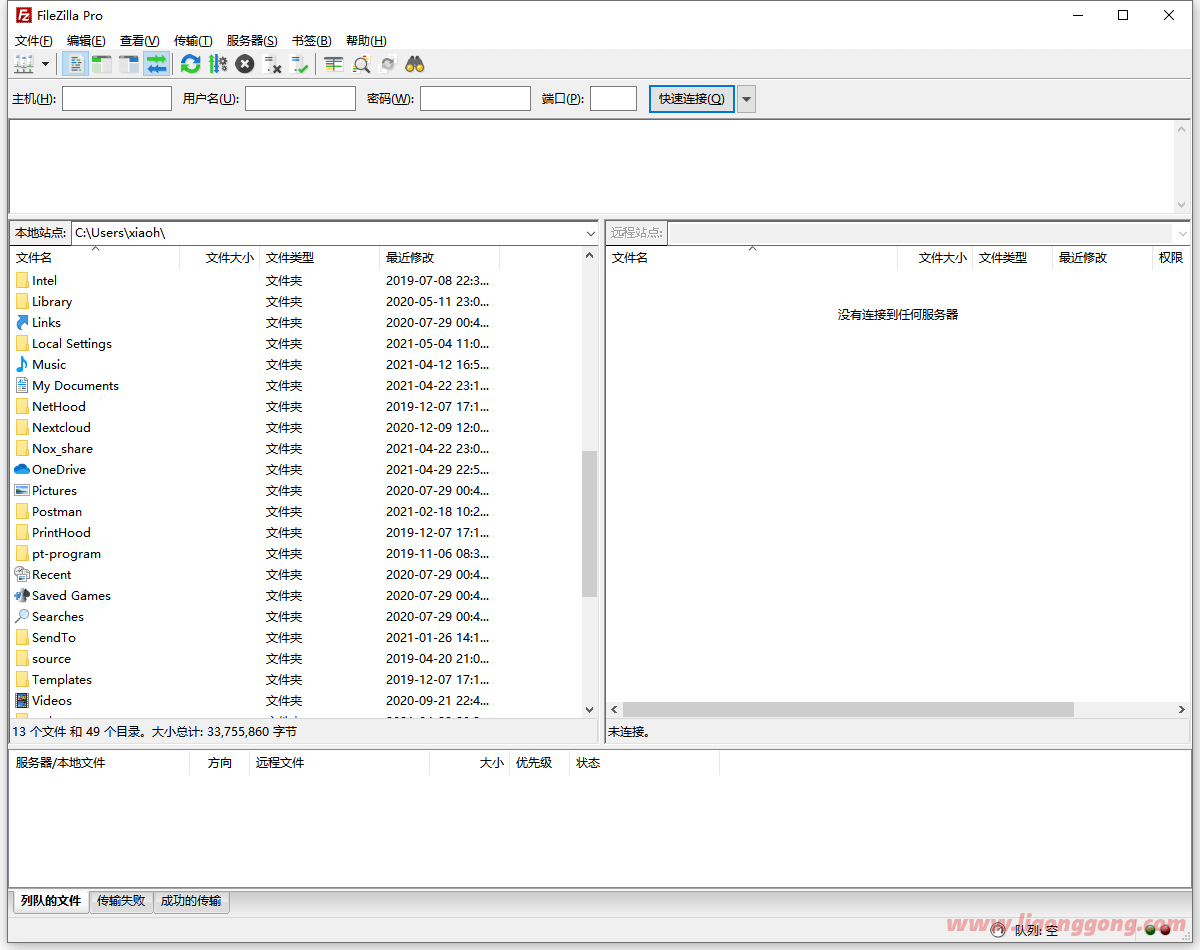Open the 书签(B) menu
The height and width of the screenshot is (950, 1200).
311,41
